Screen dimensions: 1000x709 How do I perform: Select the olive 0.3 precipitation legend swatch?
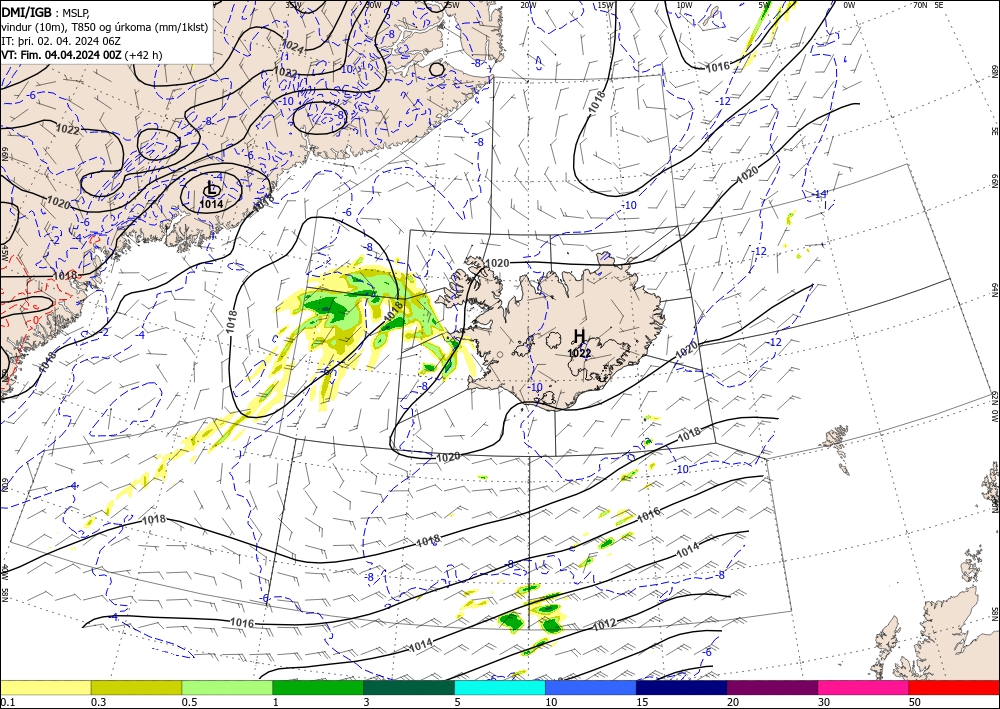point(136,687)
